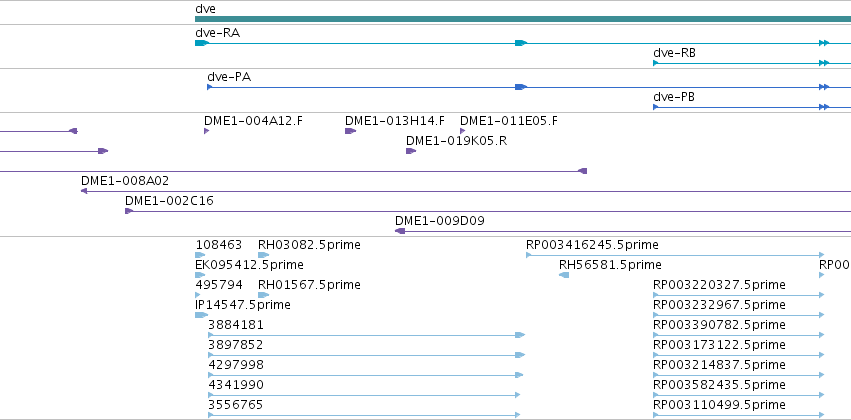
Task: Select the 4341990 feature label
Action: pyautogui.click(x=236, y=385)
